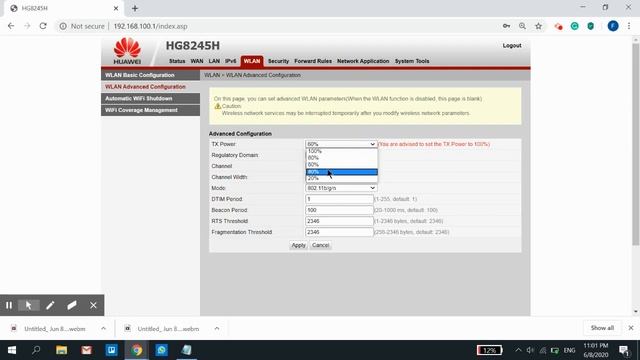Click Show all downloads
Screen dimensions: 640x360
(x=602, y=328)
